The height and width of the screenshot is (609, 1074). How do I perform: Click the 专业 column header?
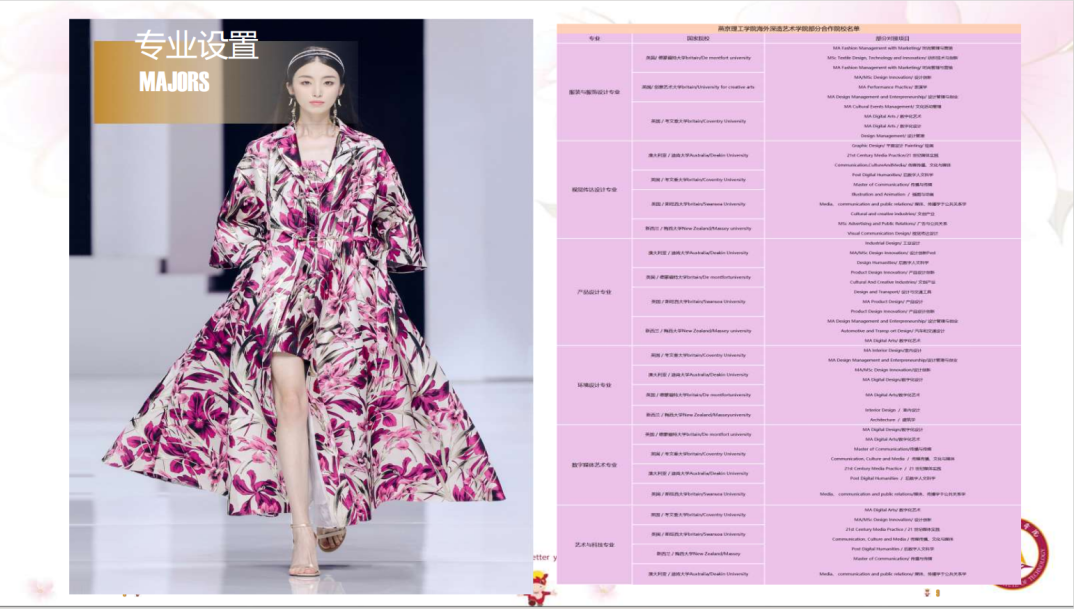pyautogui.click(x=594, y=38)
